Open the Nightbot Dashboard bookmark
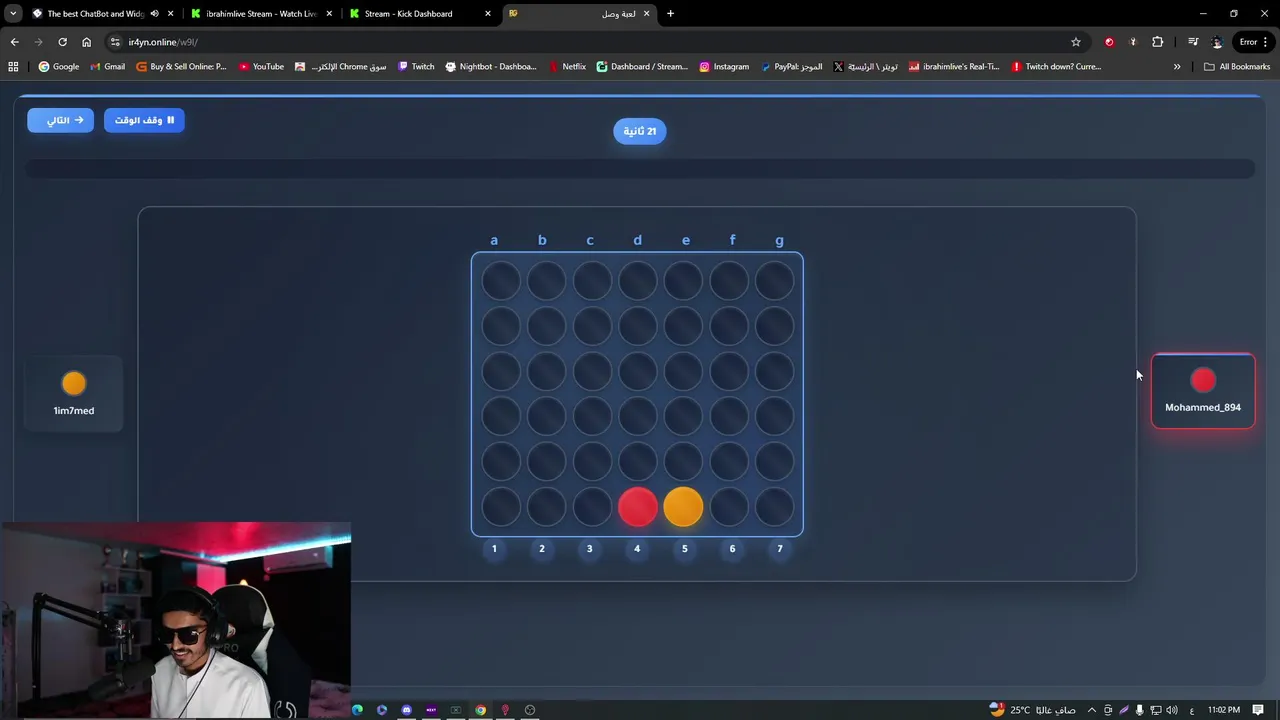The image size is (1280, 720). 491,67
